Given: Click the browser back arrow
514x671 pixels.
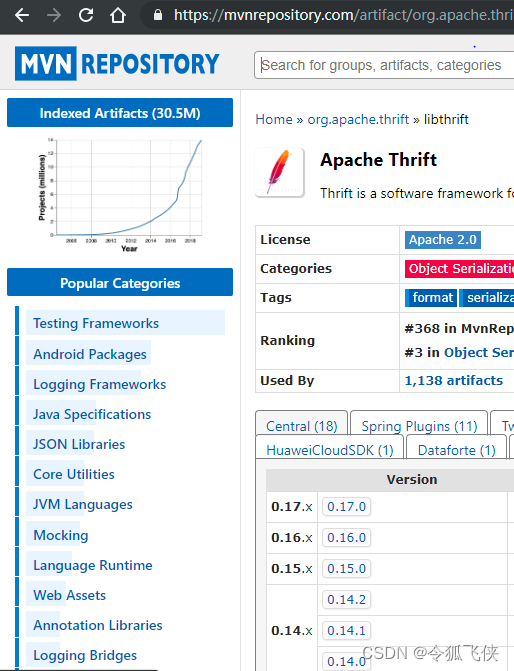Looking at the screenshot, I should click(22, 15).
